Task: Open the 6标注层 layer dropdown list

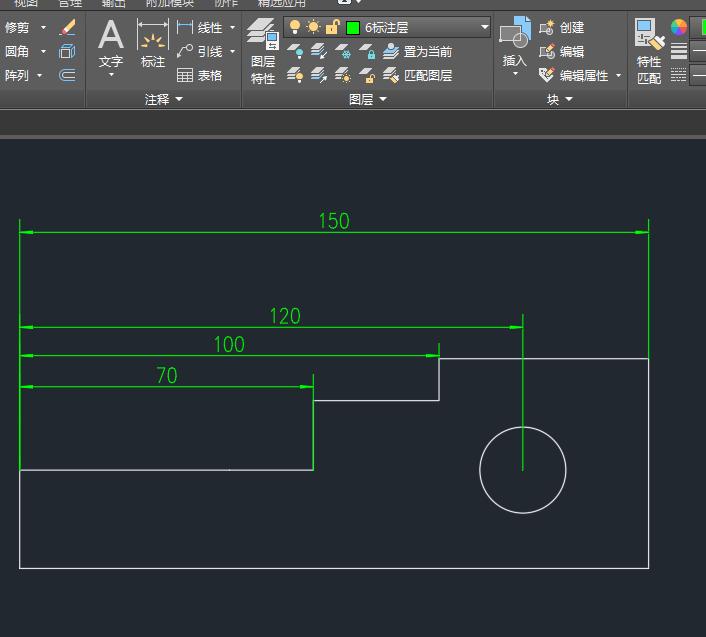Action: tap(484, 27)
